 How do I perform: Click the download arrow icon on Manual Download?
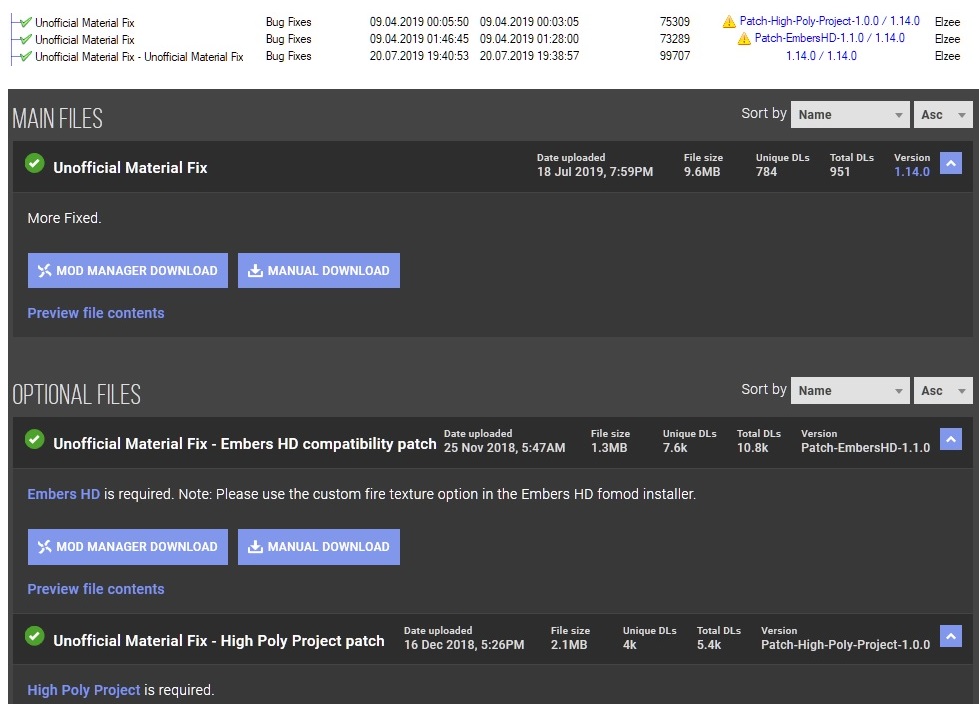coord(254,270)
